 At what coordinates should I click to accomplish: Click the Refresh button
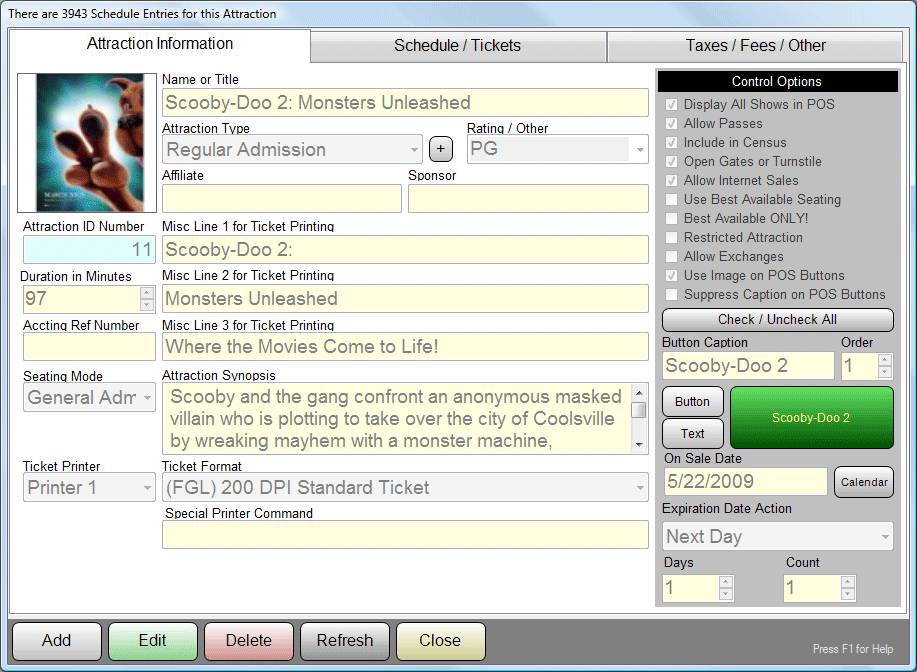coord(344,641)
